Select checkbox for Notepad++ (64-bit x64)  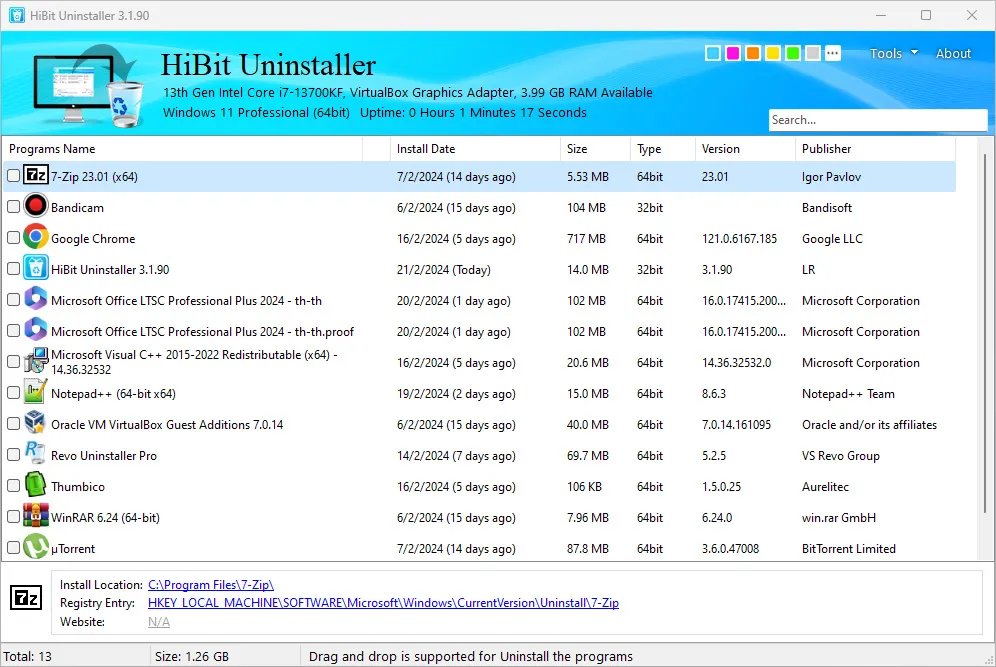13,393
